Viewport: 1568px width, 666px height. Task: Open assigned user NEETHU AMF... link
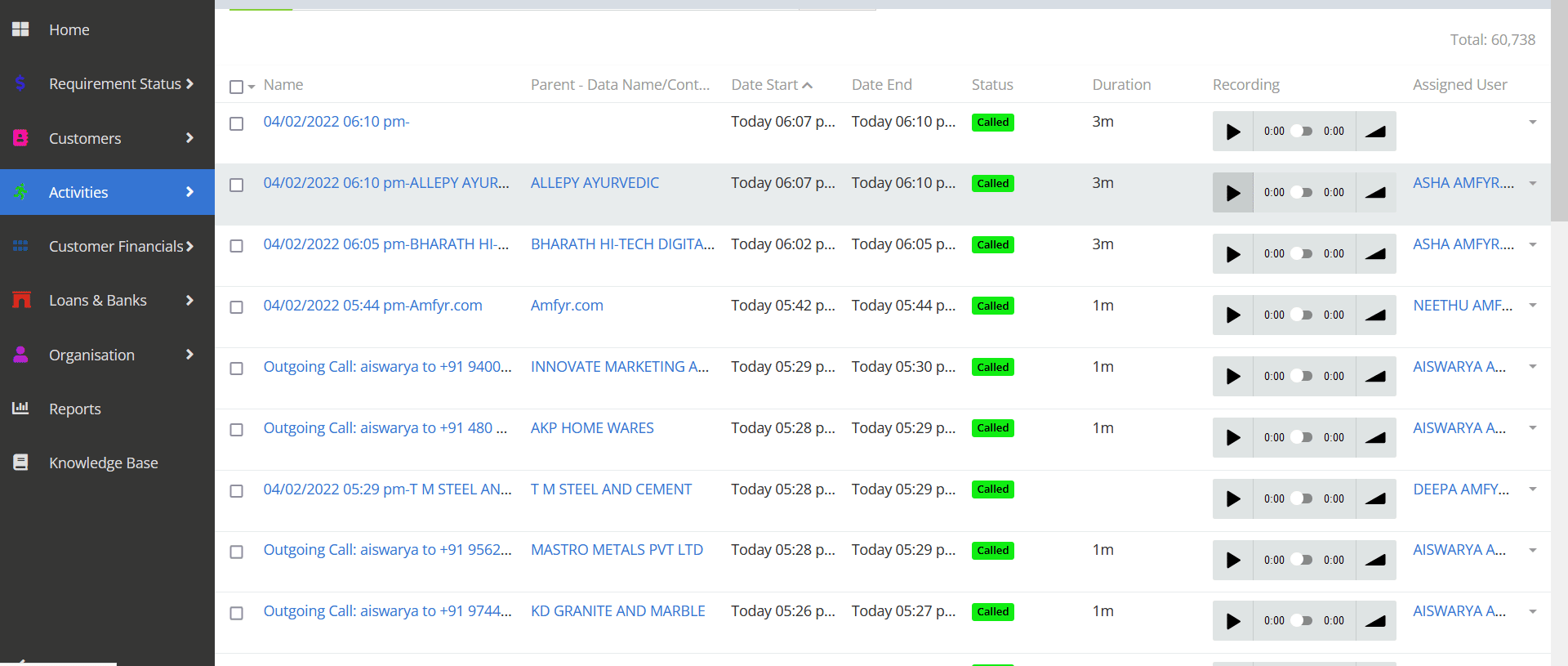(1463, 306)
